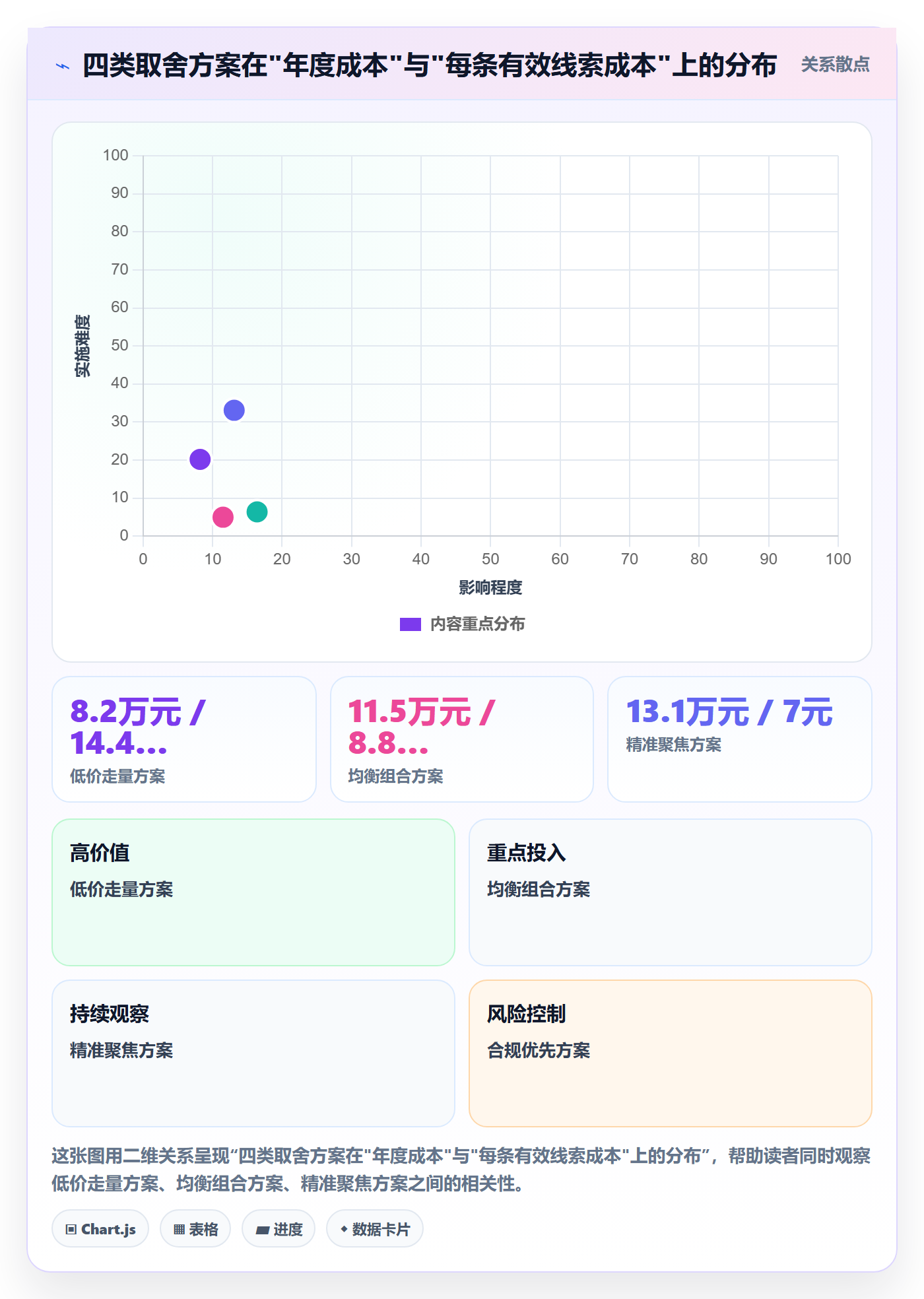Image resolution: width=924 pixels, height=1299 pixels.
Task: Select the 13.1万元 / 7元 精准聚焦方案 card
Action: coord(740,739)
